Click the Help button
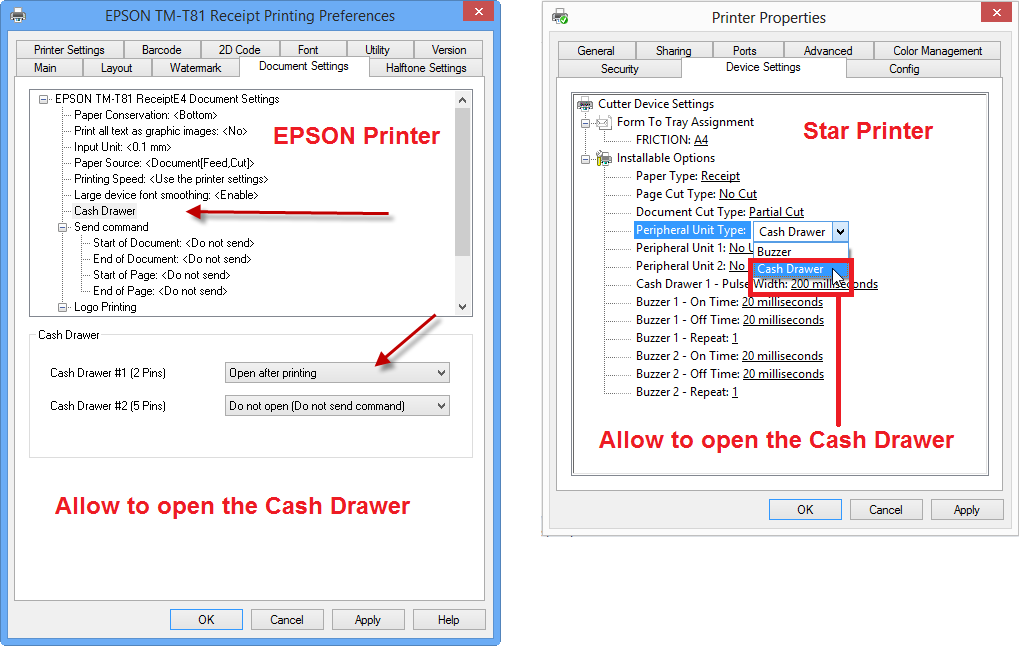Screen dimensions: 1022x646 tap(448, 620)
